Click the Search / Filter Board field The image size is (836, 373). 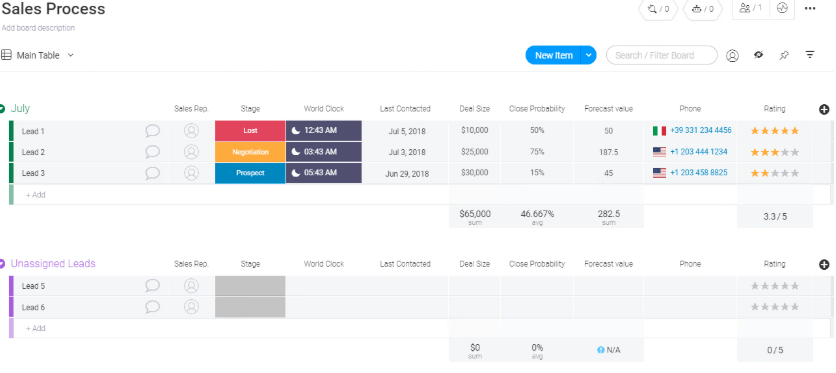662,55
